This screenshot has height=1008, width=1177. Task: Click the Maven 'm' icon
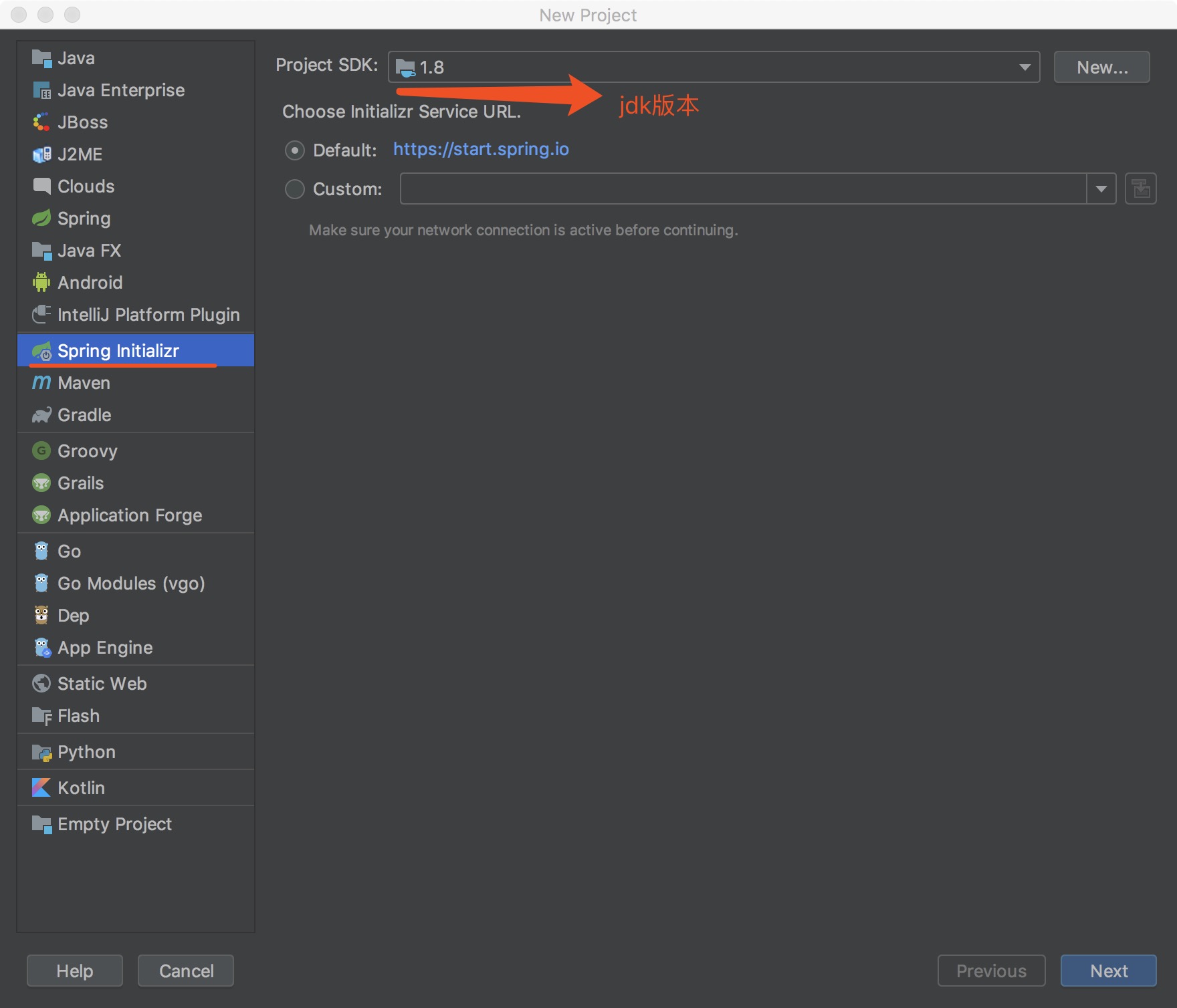click(x=41, y=383)
